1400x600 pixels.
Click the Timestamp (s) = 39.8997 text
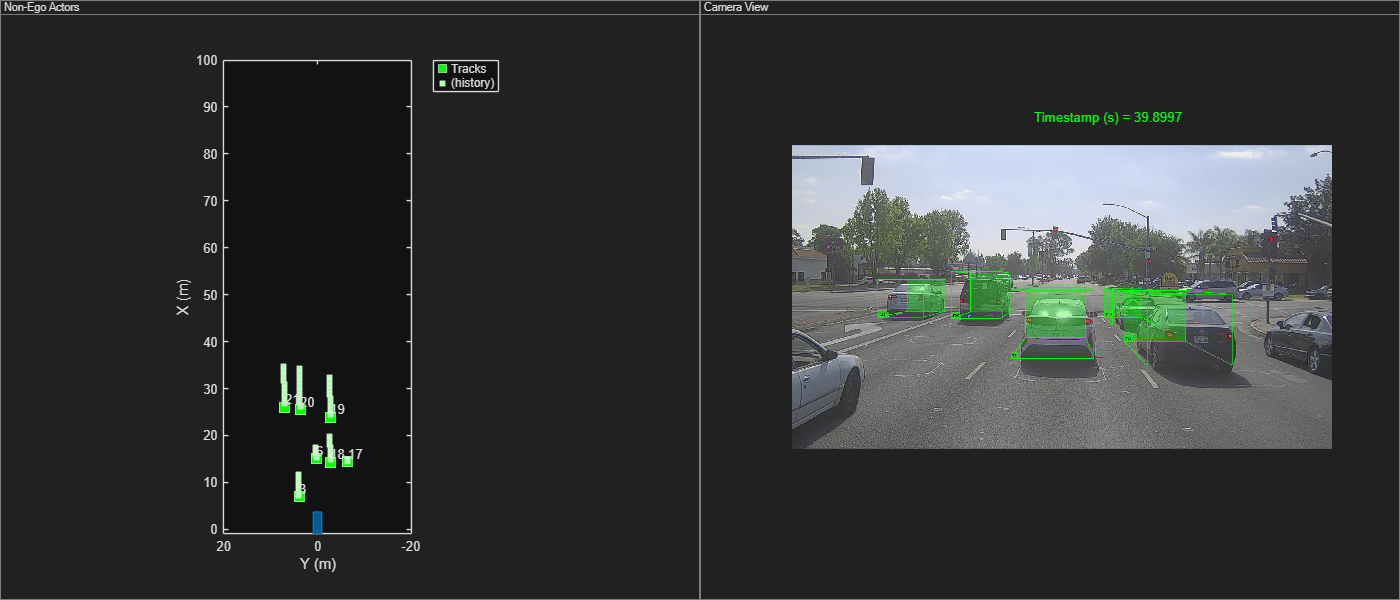click(x=1108, y=118)
